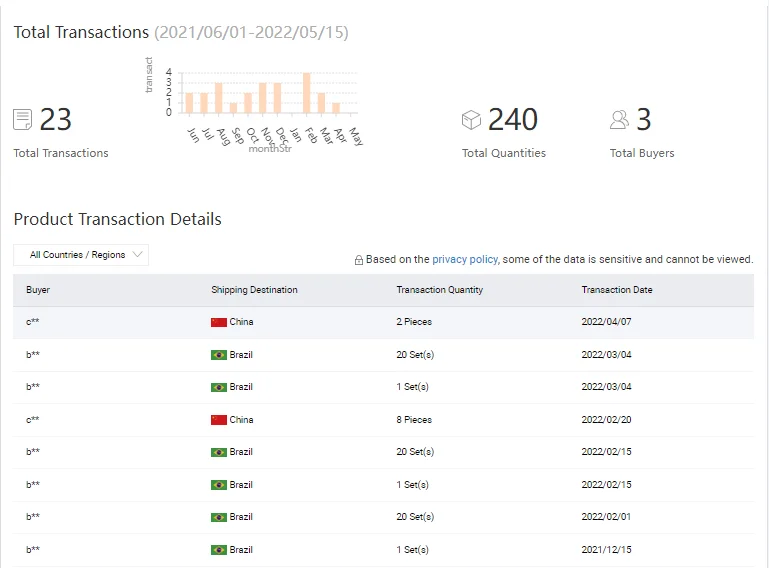Viewport: 769px width, 568px height.
Task: Click the Transaction Date column header
Action: (x=617, y=290)
